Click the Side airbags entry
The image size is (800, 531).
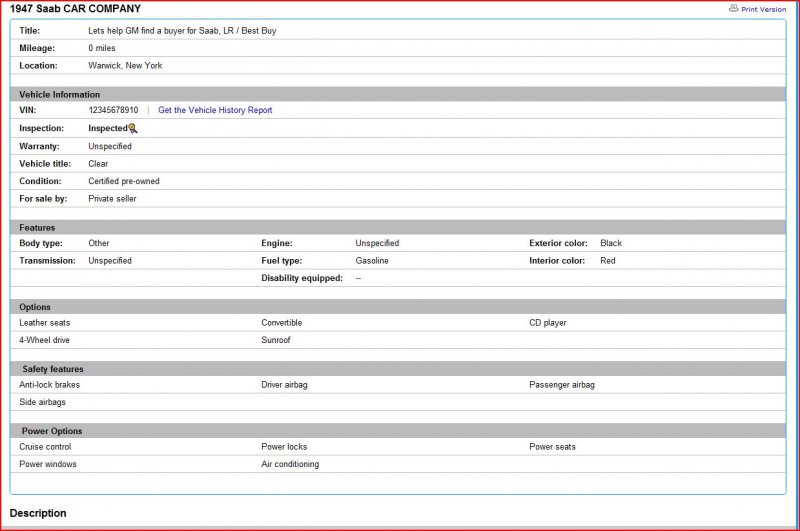pos(42,402)
